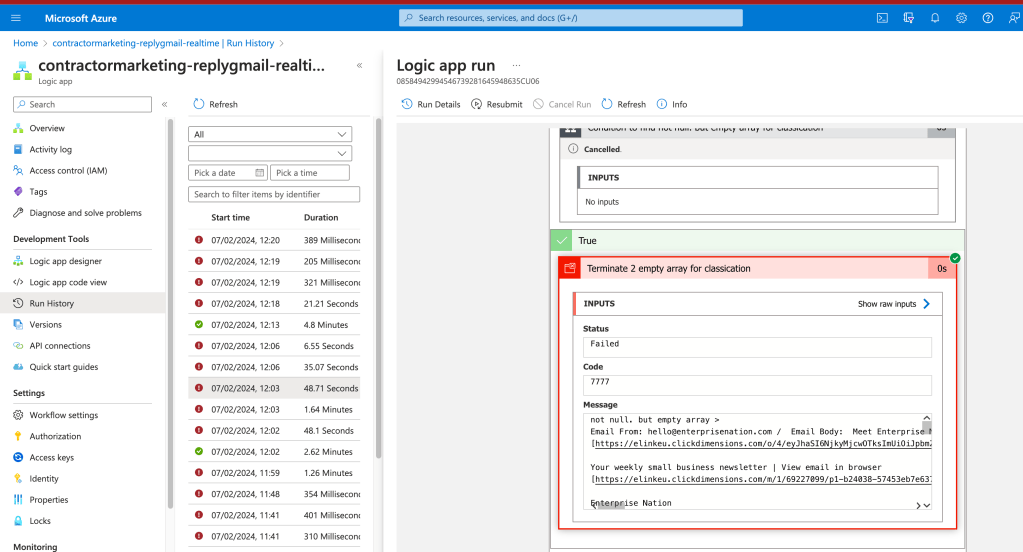Select the 12:18 run lasting 21.21 seconds
This screenshot has width=1023, height=552.
(x=274, y=303)
